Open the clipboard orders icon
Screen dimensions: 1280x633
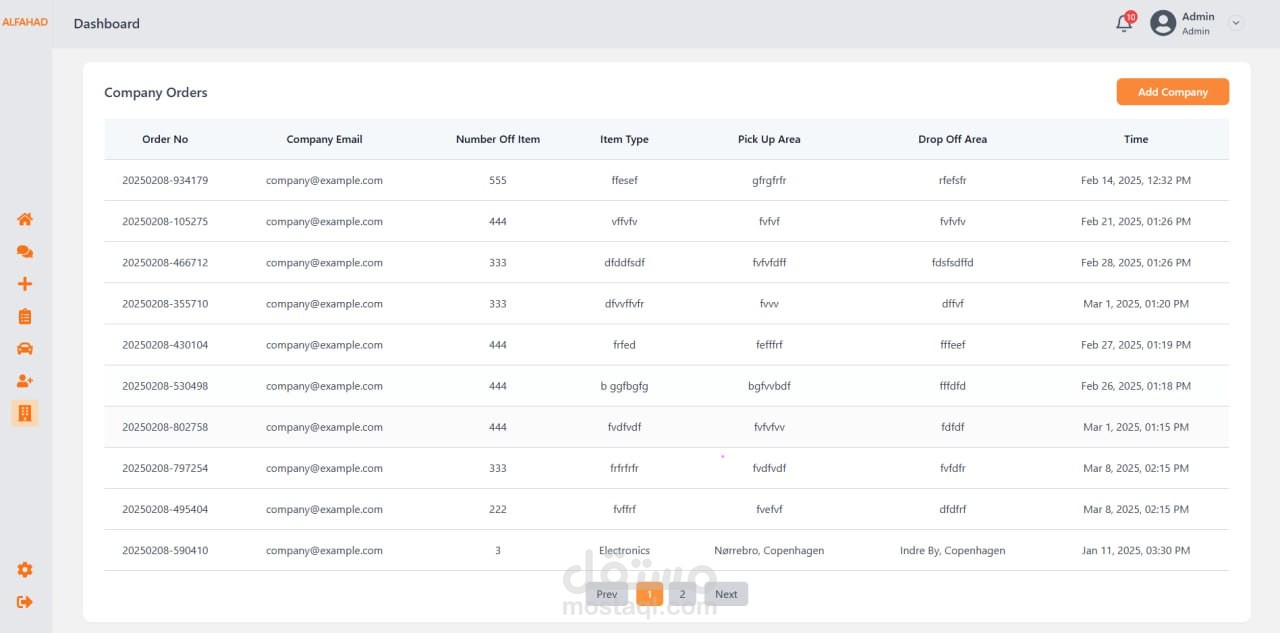click(x=25, y=316)
